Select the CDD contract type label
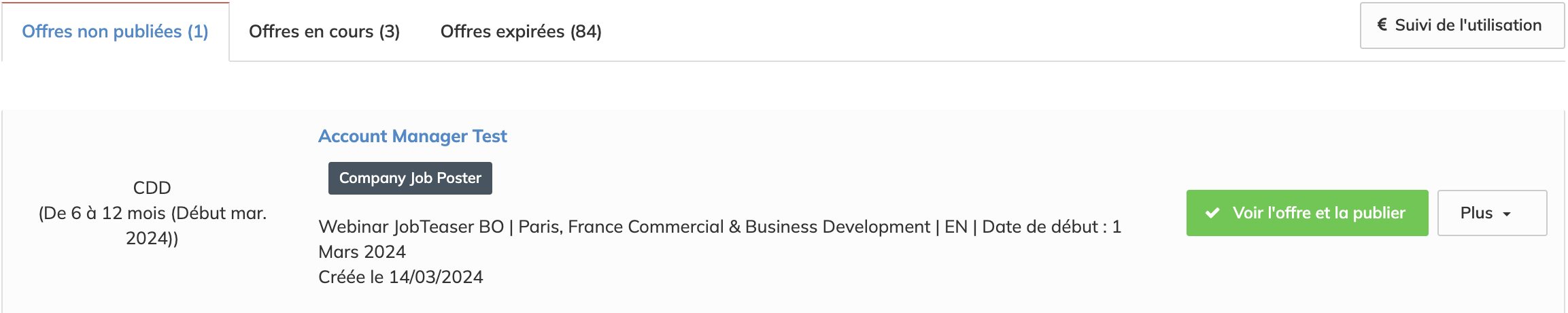Screen dimensions: 1568x313 click(x=152, y=188)
